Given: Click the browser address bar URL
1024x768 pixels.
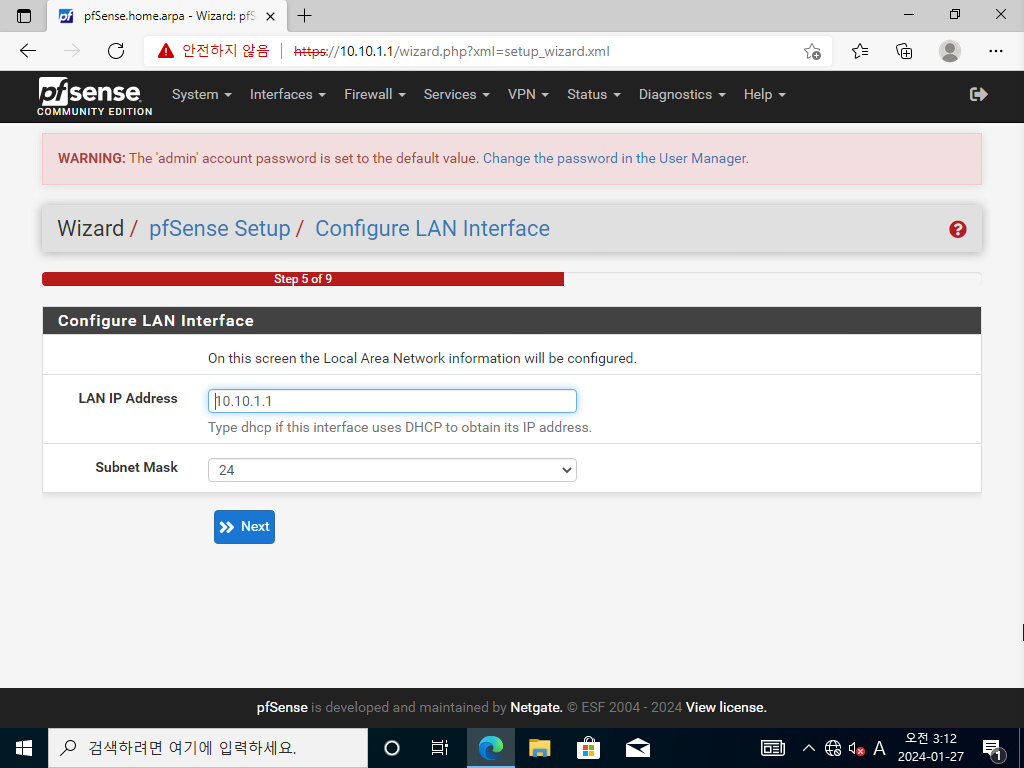Looking at the screenshot, I should click(452, 51).
